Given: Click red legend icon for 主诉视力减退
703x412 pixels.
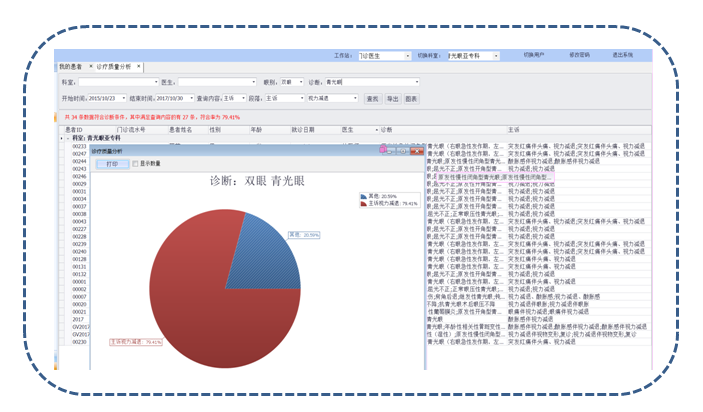Looking at the screenshot, I should pyautogui.click(x=364, y=204).
